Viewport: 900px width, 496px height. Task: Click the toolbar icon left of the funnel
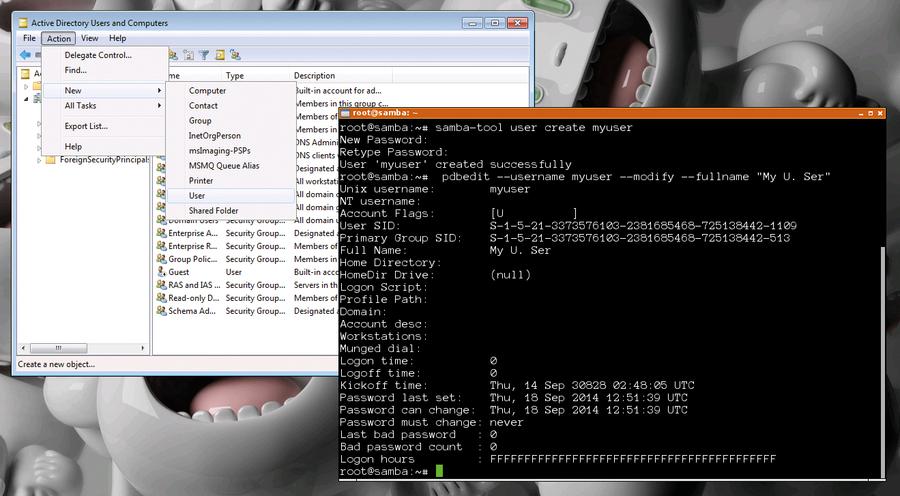tap(188, 55)
